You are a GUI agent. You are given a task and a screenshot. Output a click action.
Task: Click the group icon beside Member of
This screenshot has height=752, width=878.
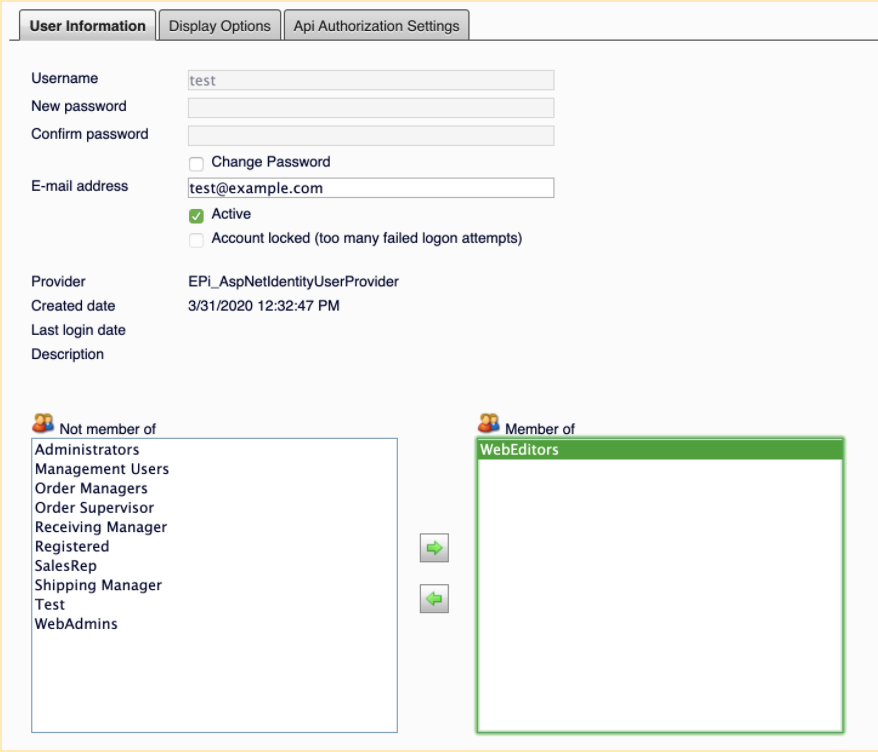489,423
